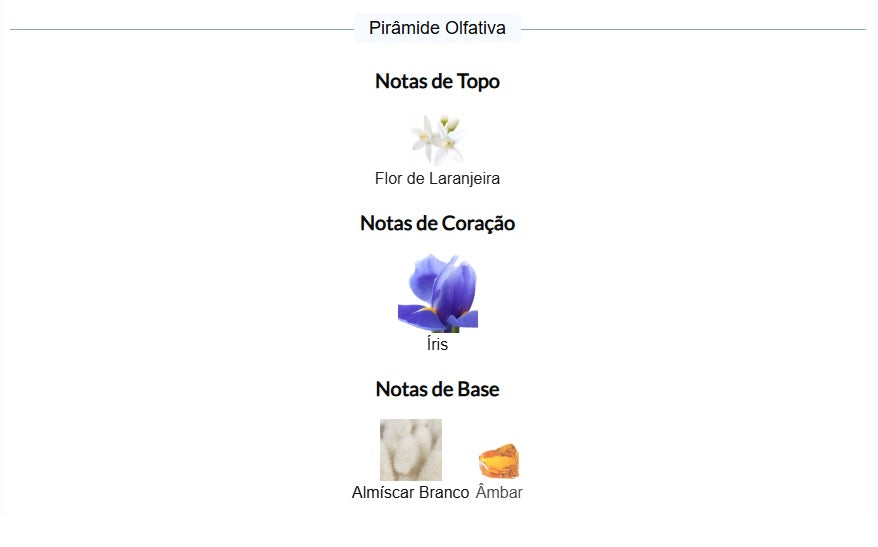The height and width of the screenshot is (547, 878).
Task: Open the Almíscar Branco note label
Action: tap(410, 492)
